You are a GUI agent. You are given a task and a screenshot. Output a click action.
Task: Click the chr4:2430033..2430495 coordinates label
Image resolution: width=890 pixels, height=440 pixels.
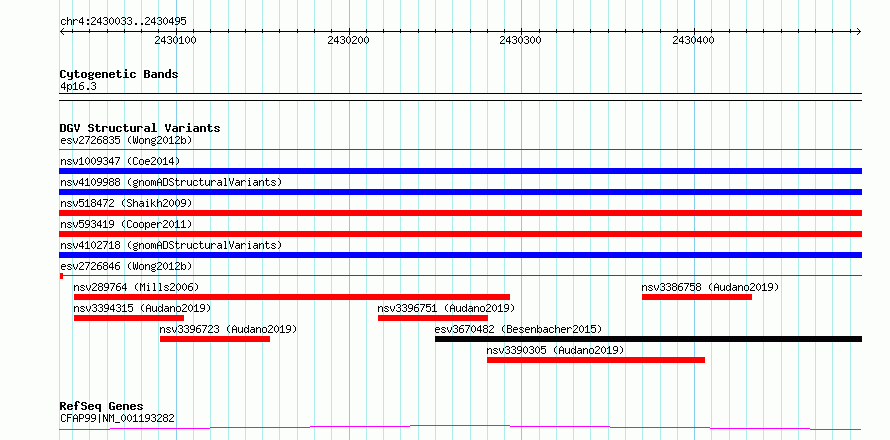click(123, 22)
